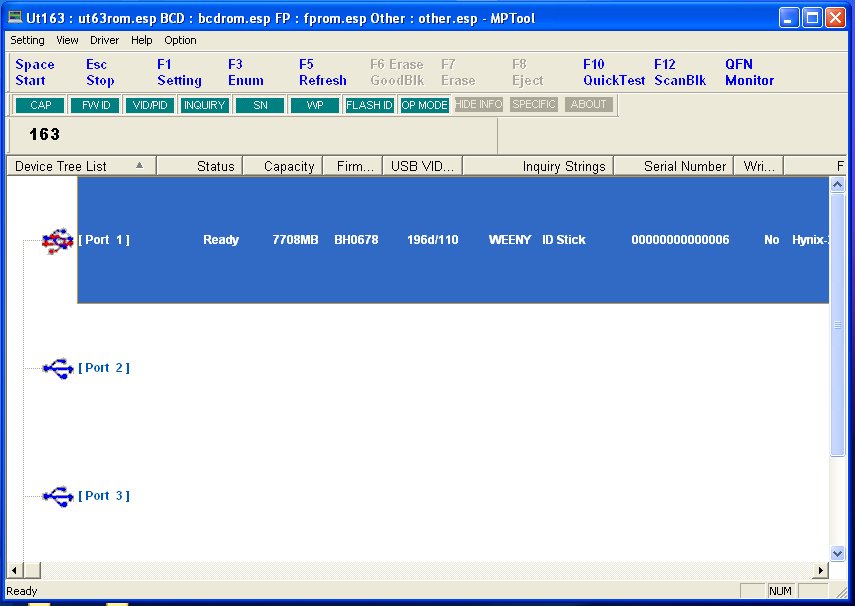Click the Wri... column header
The width and height of the screenshot is (855, 606).
click(x=759, y=166)
